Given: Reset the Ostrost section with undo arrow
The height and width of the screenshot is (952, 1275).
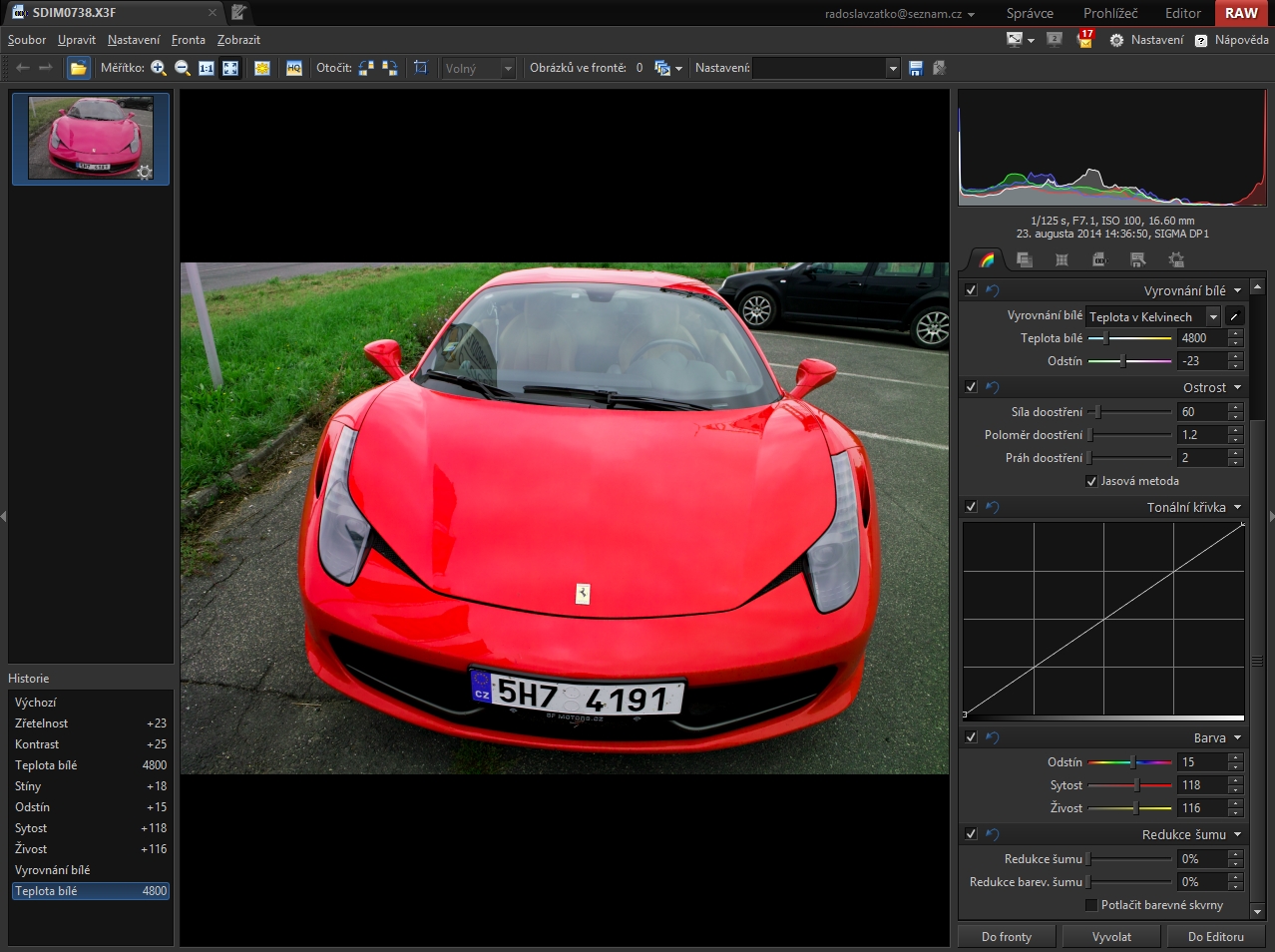Looking at the screenshot, I should click(993, 387).
